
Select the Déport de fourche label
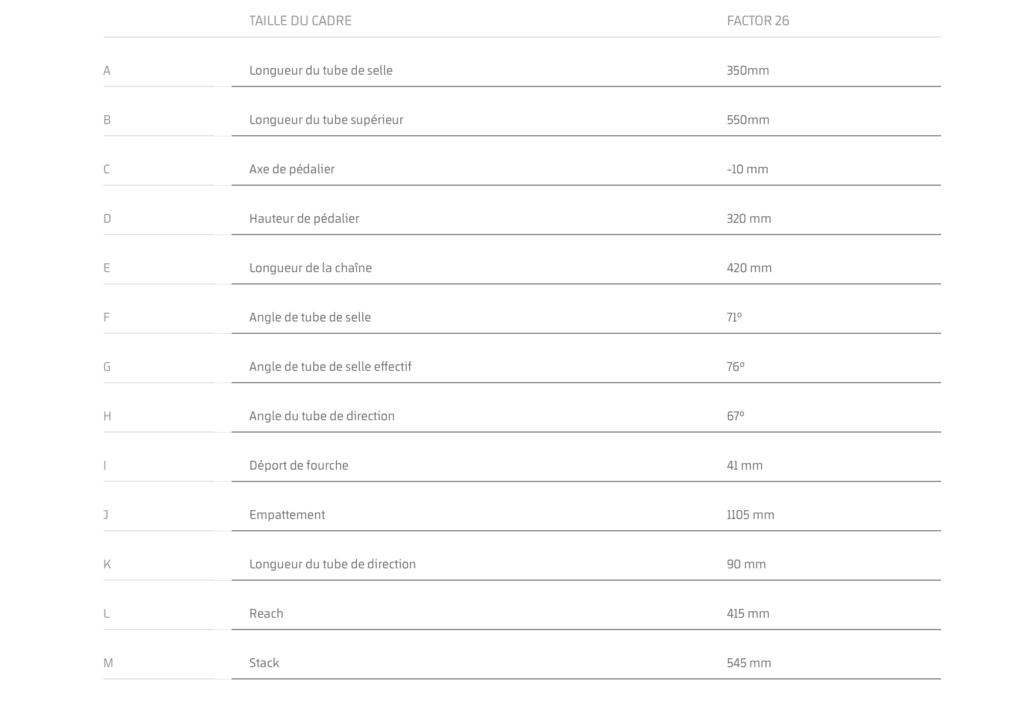(x=298, y=465)
